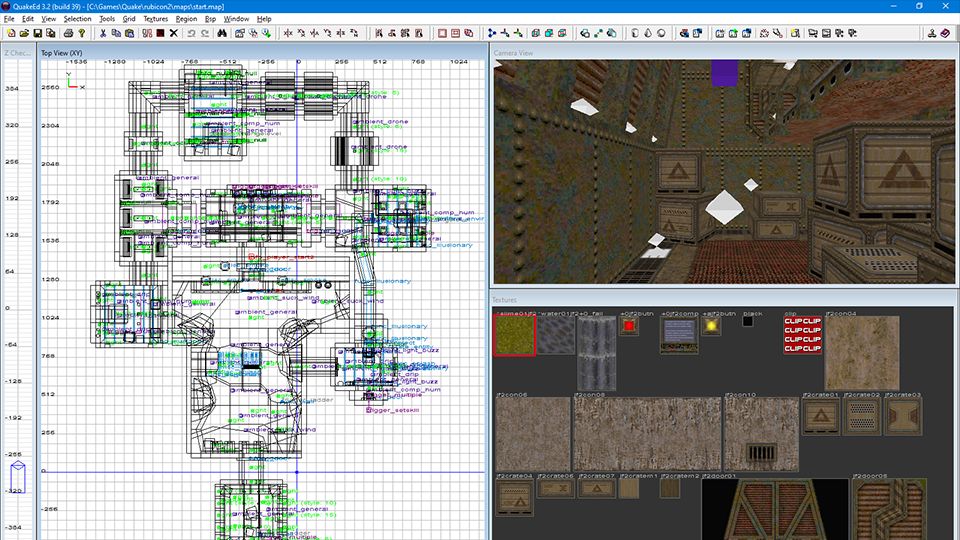Image resolution: width=960 pixels, height=540 pixels.
Task: Open the Bsp menu
Action: coord(210,19)
